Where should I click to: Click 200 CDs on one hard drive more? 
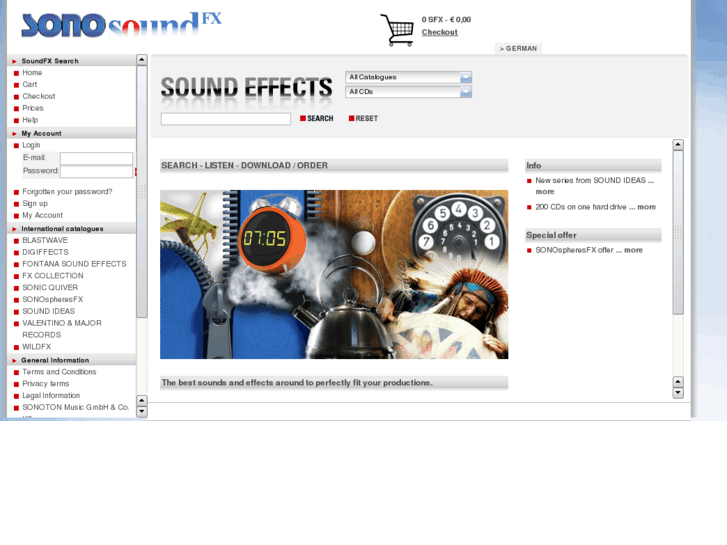[646, 207]
